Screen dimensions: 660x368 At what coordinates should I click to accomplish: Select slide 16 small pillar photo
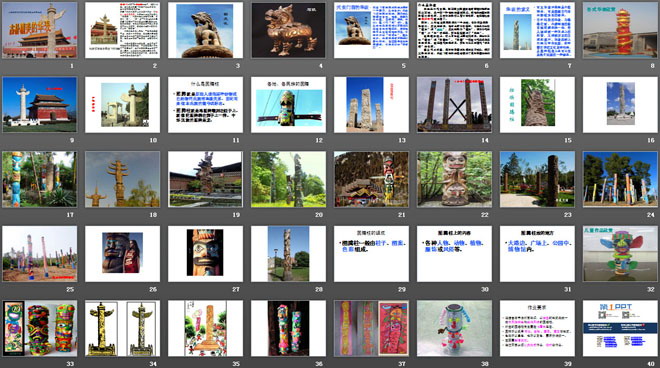pyautogui.click(x=620, y=104)
